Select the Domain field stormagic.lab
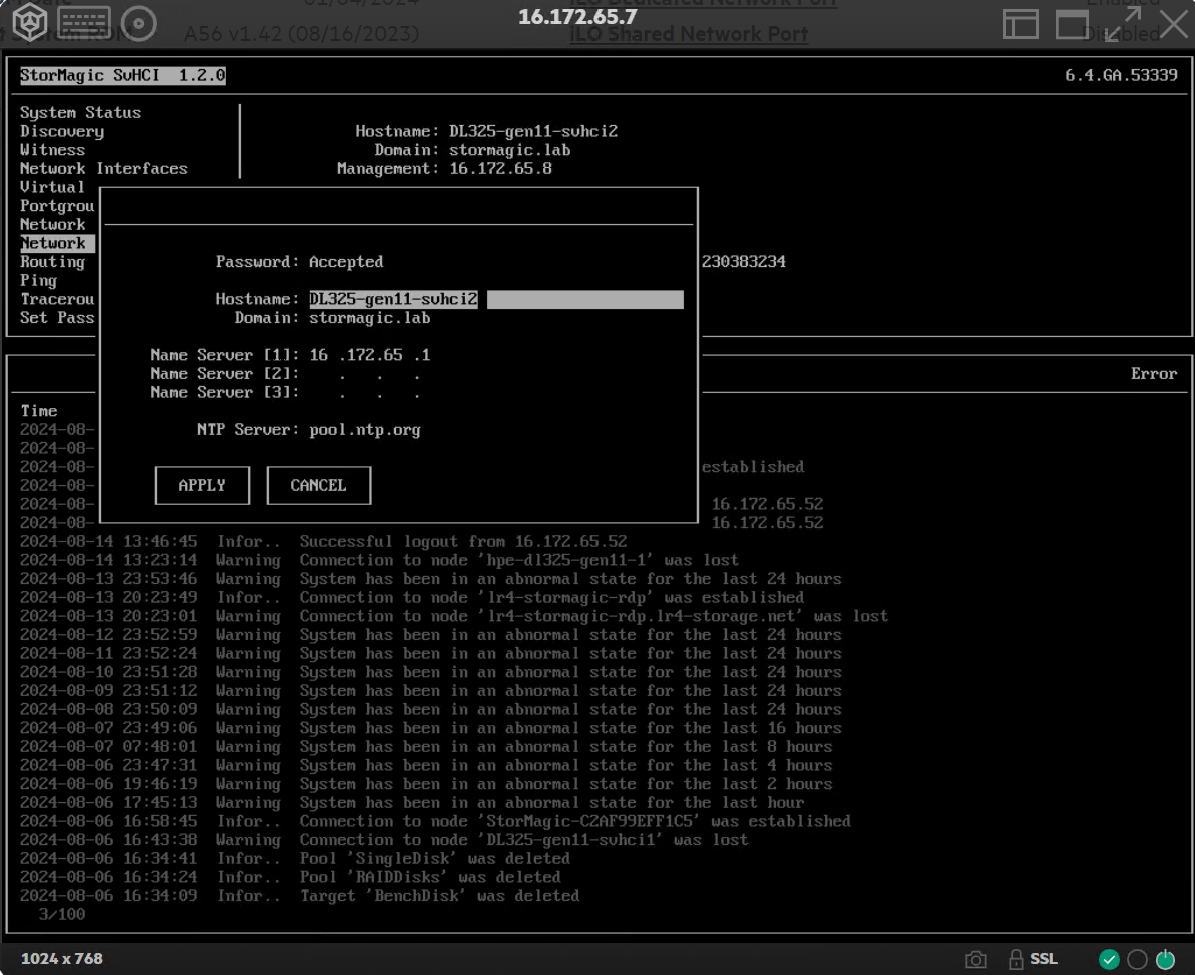The width and height of the screenshot is (1195, 975). click(x=370, y=318)
